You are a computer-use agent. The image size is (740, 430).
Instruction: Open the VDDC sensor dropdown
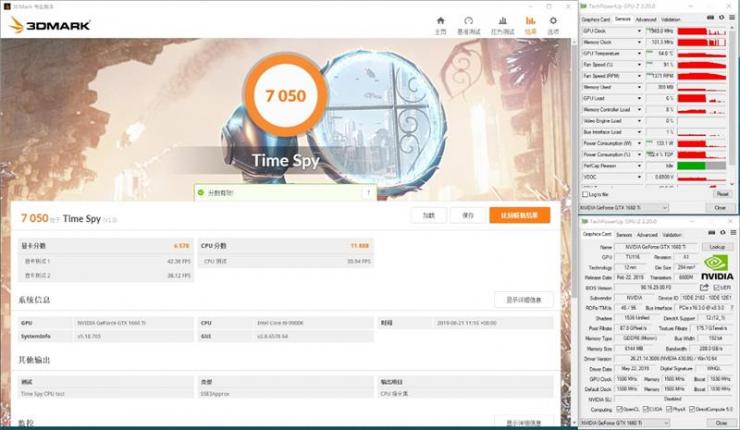639,177
